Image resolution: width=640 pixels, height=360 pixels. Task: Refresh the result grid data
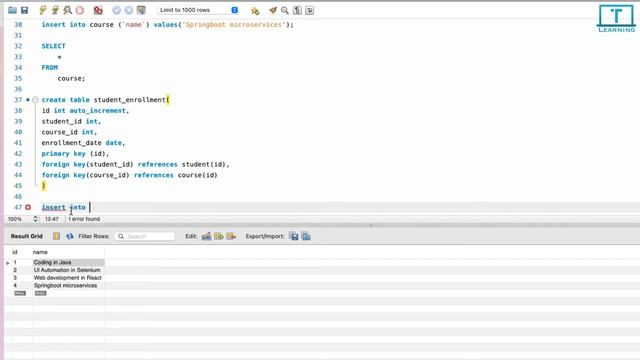pyautogui.click(x=70, y=236)
